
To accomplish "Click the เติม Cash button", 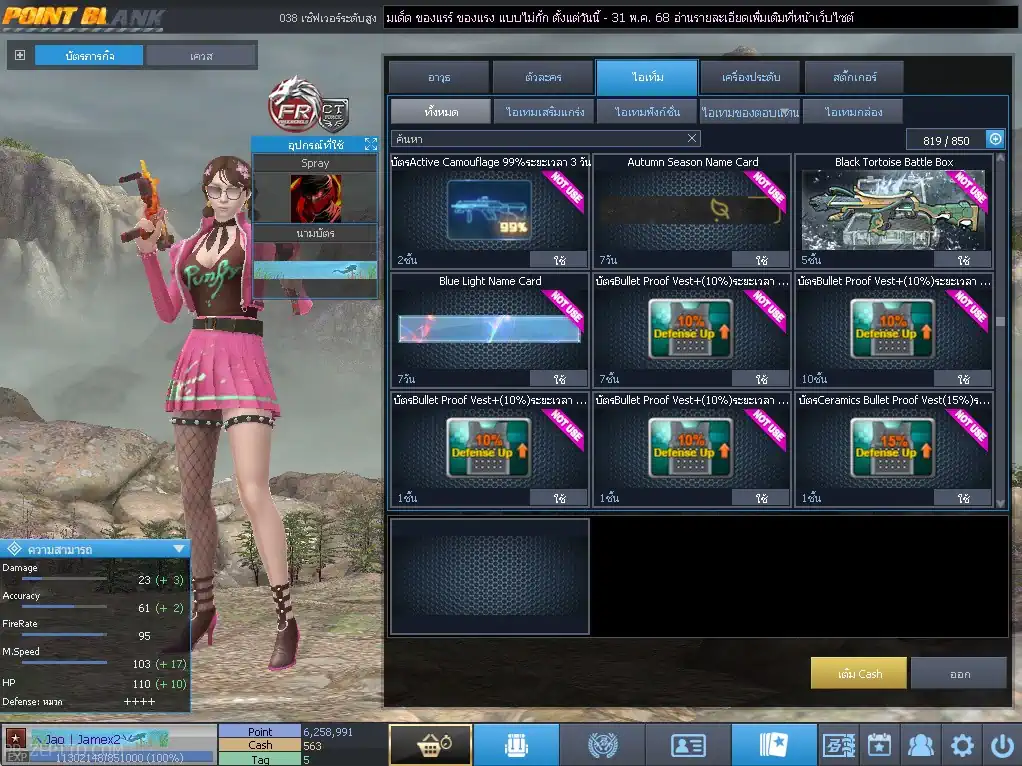I will point(858,673).
